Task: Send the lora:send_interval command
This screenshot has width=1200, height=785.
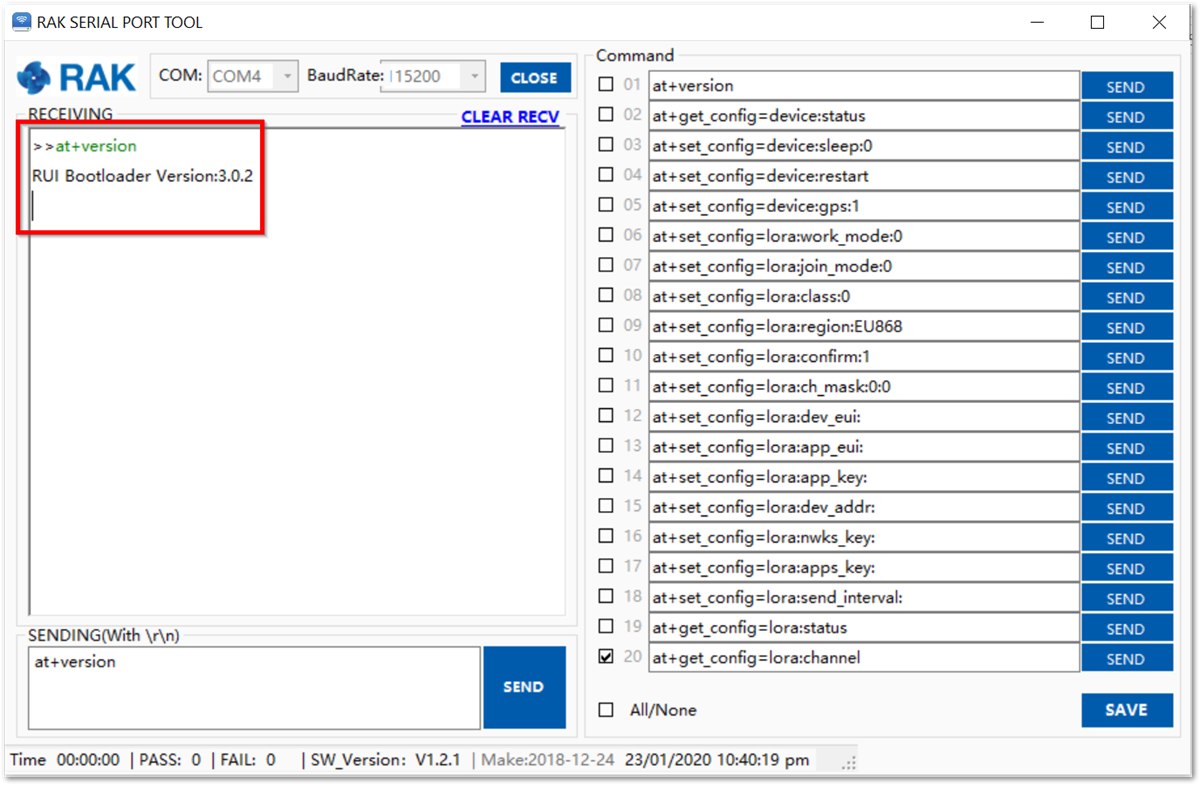Action: [x=1126, y=599]
